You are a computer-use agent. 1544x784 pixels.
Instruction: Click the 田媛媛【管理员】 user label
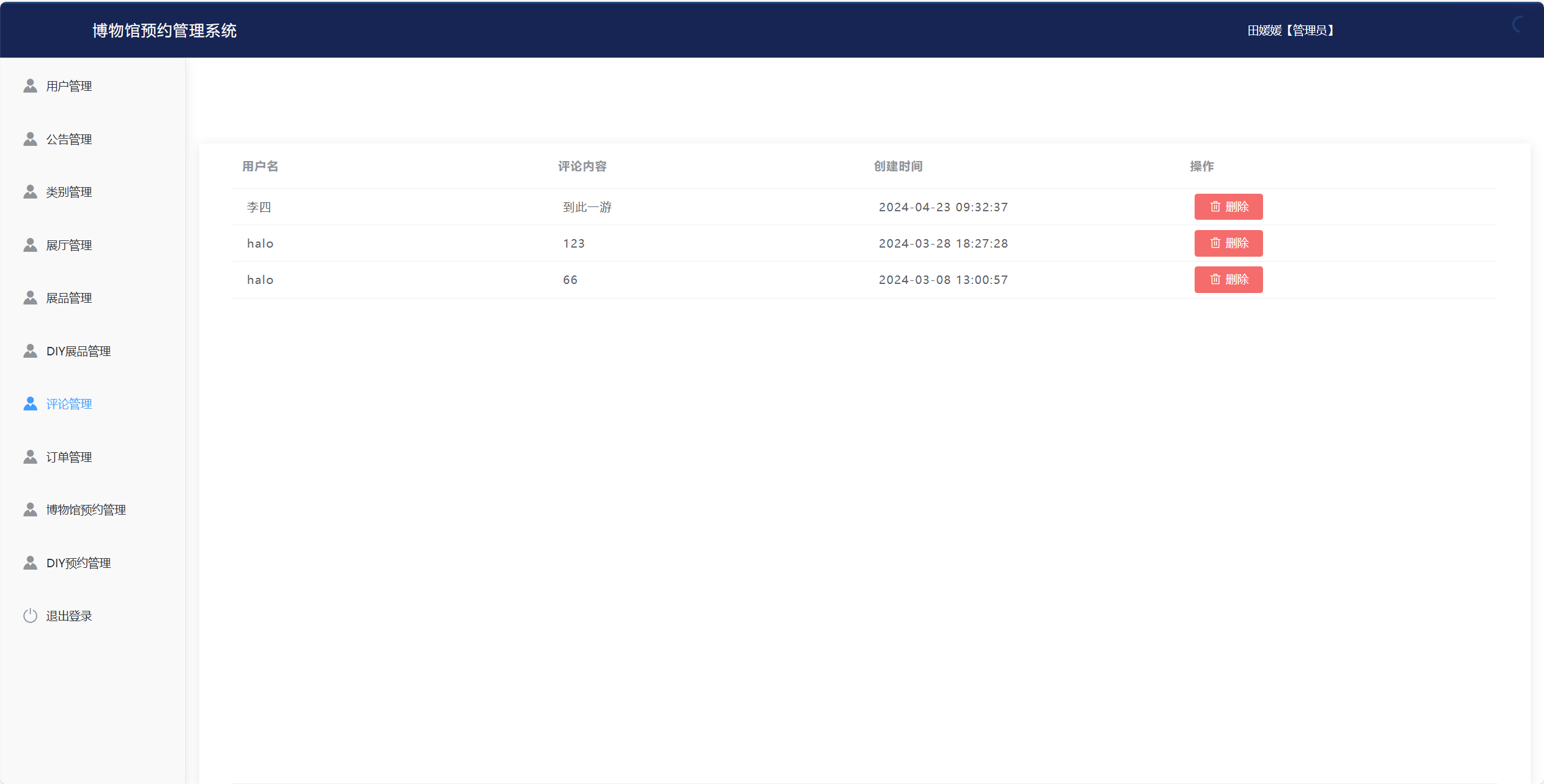(1290, 30)
